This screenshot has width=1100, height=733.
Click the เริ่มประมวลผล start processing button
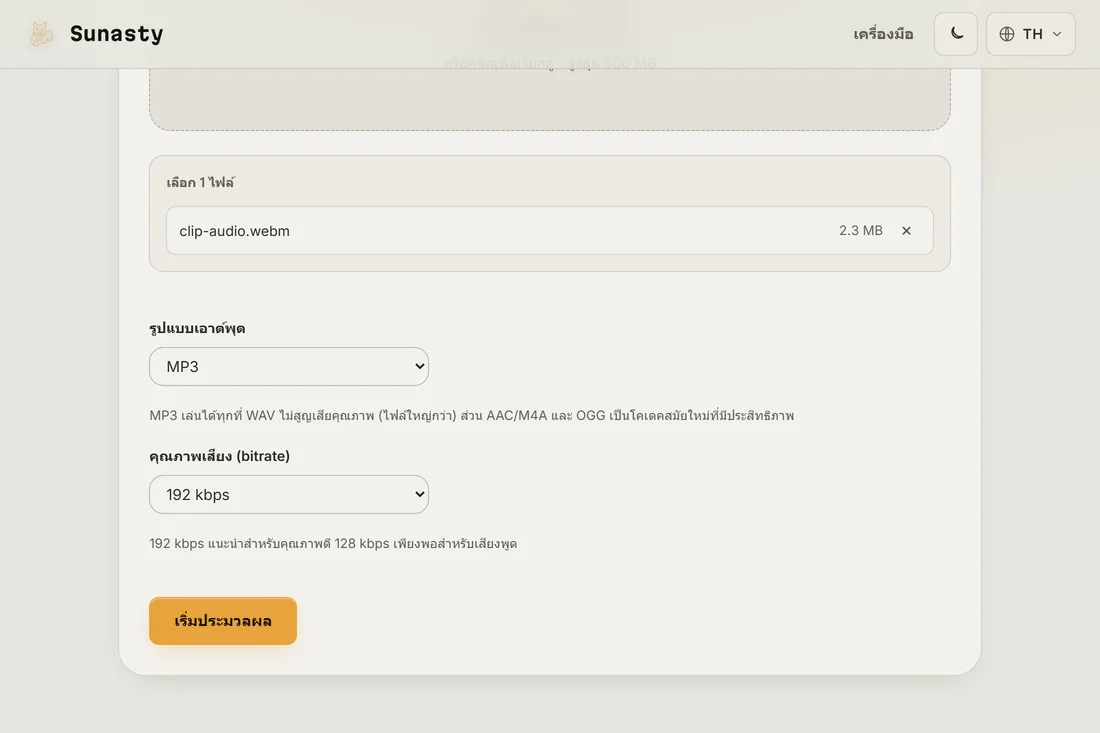pyautogui.click(x=223, y=621)
